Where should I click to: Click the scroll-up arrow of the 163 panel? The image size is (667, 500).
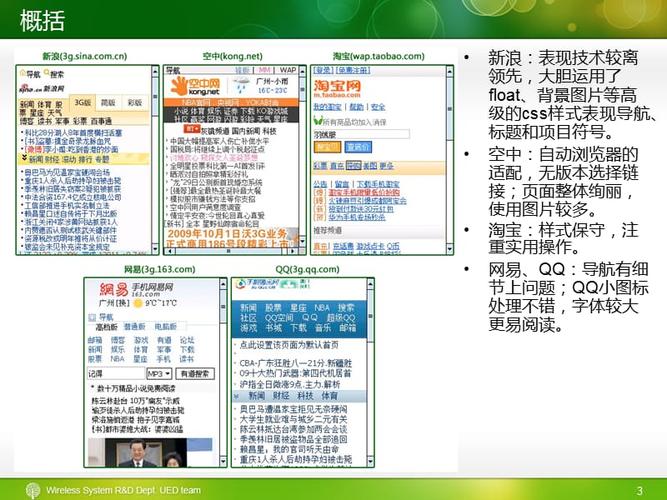coord(223,284)
